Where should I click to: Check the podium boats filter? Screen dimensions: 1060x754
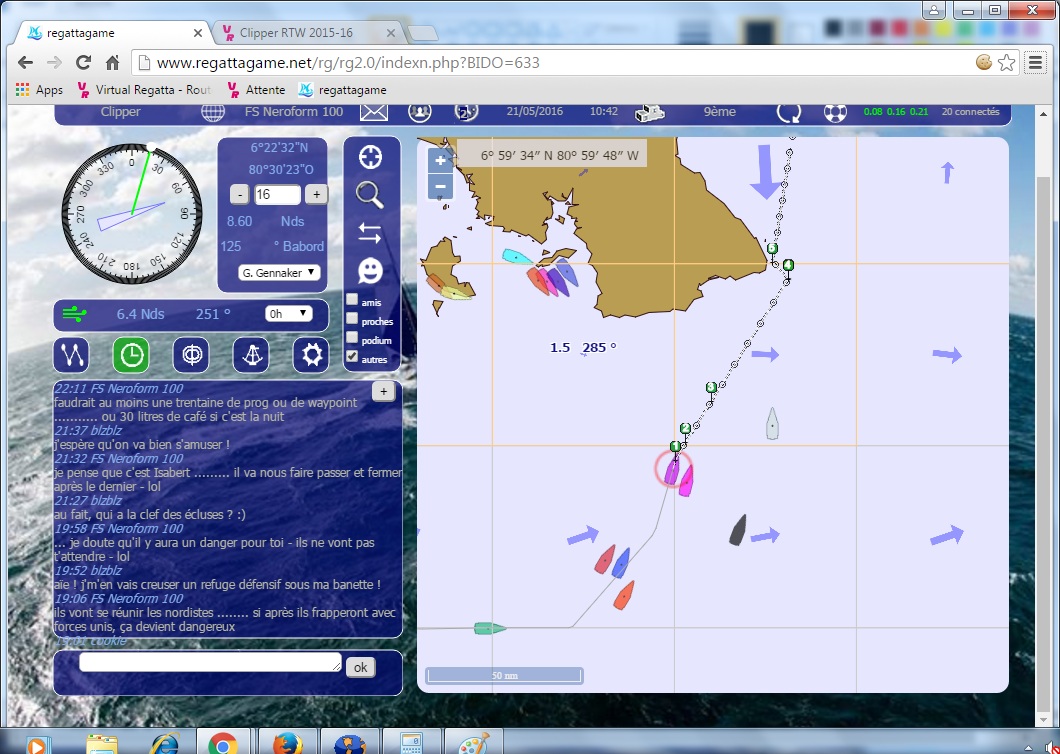[352, 338]
